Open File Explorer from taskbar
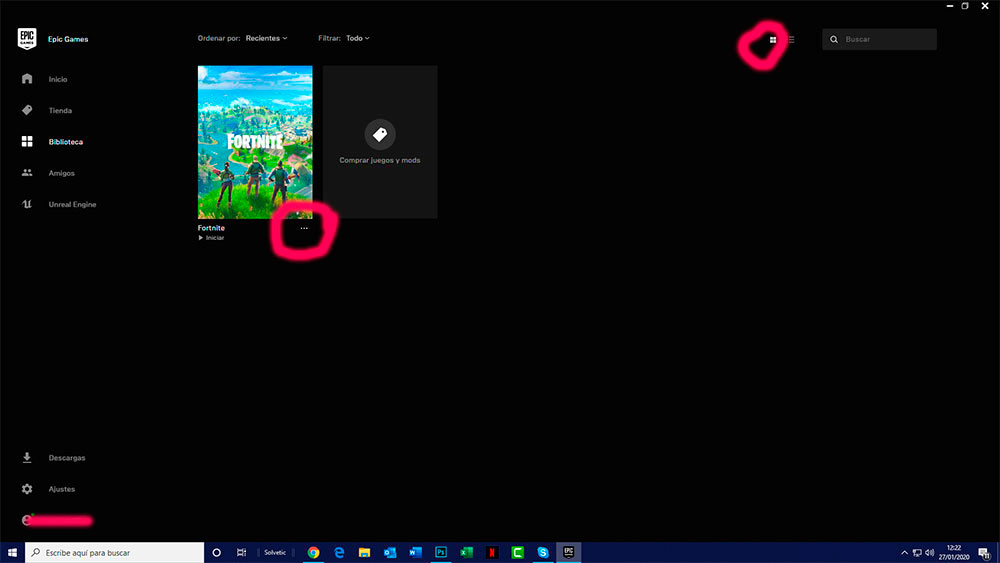 (364, 552)
